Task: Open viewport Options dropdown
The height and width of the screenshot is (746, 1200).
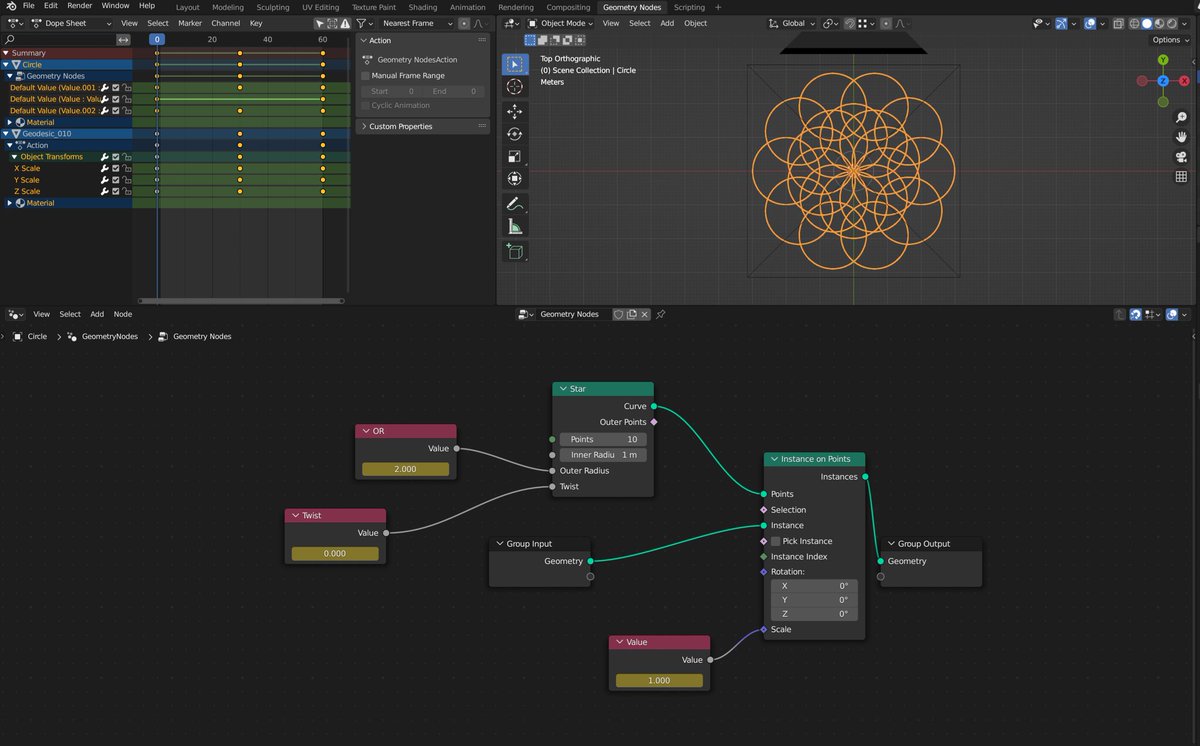Action: pyautogui.click(x=1170, y=40)
